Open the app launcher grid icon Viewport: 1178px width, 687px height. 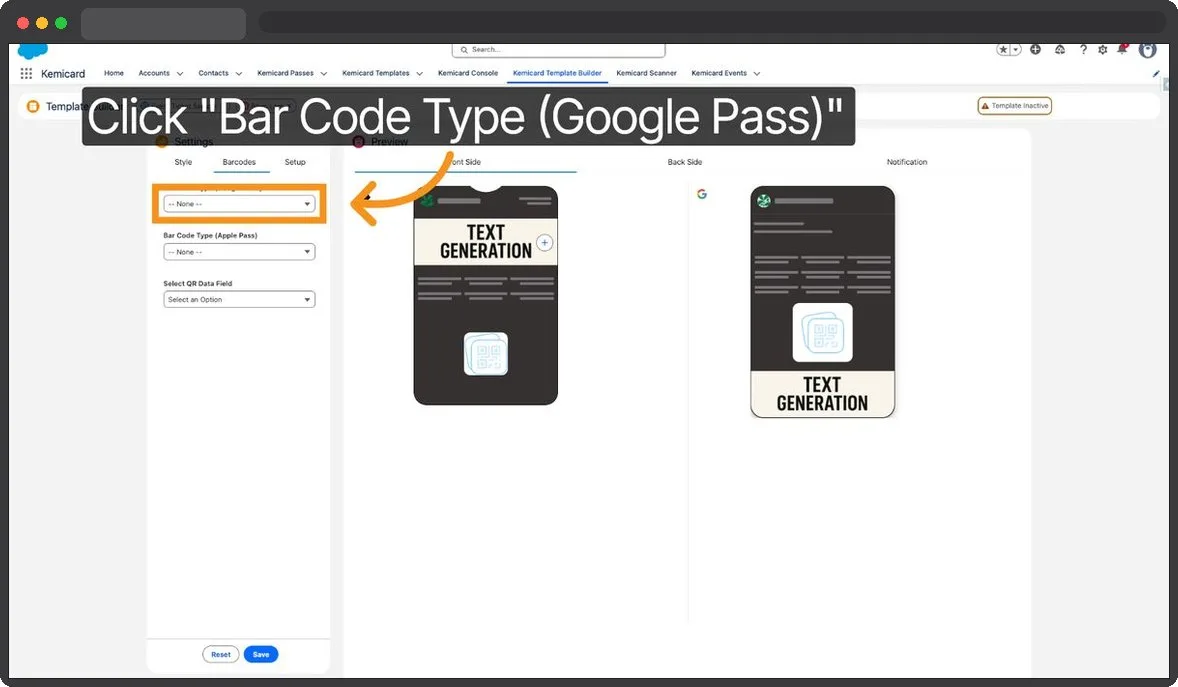(x=26, y=74)
